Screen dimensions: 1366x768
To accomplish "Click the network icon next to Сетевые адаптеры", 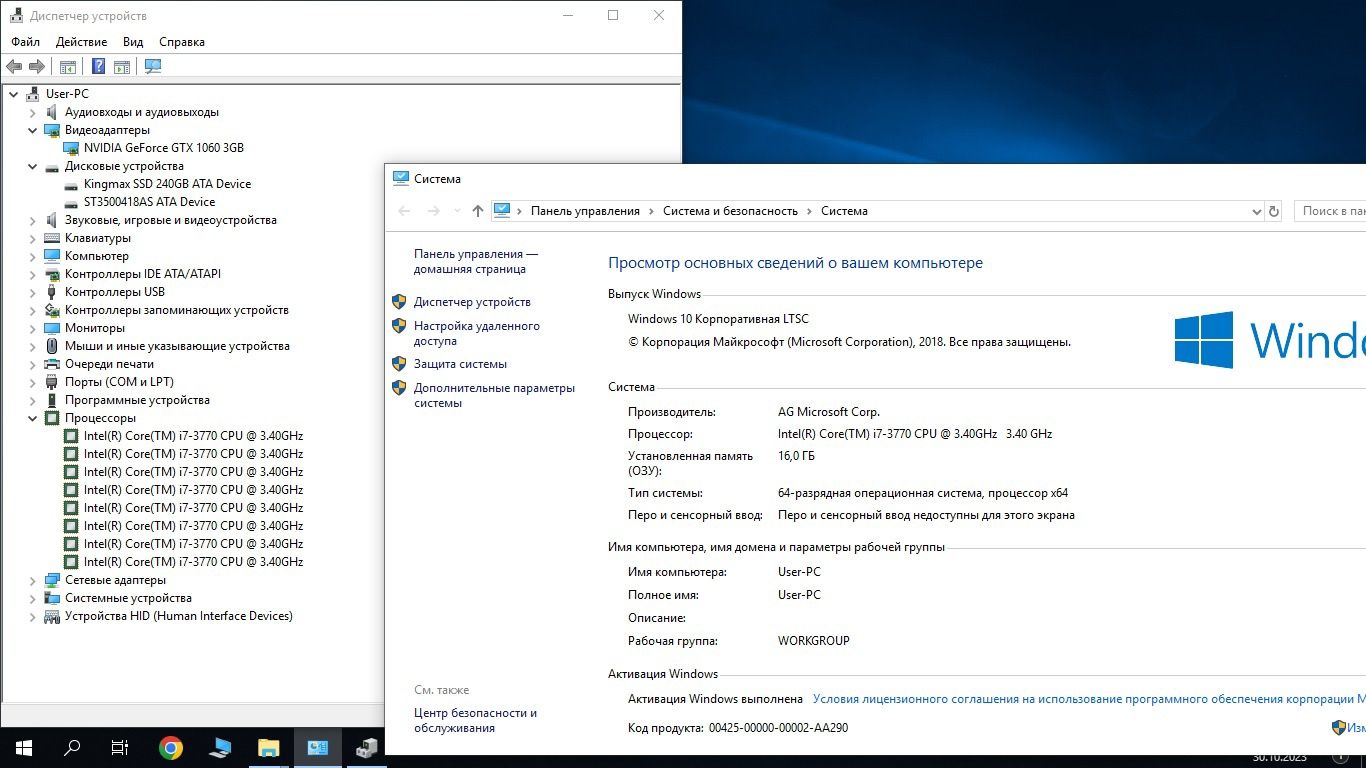I will pyautogui.click(x=52, y=580).
